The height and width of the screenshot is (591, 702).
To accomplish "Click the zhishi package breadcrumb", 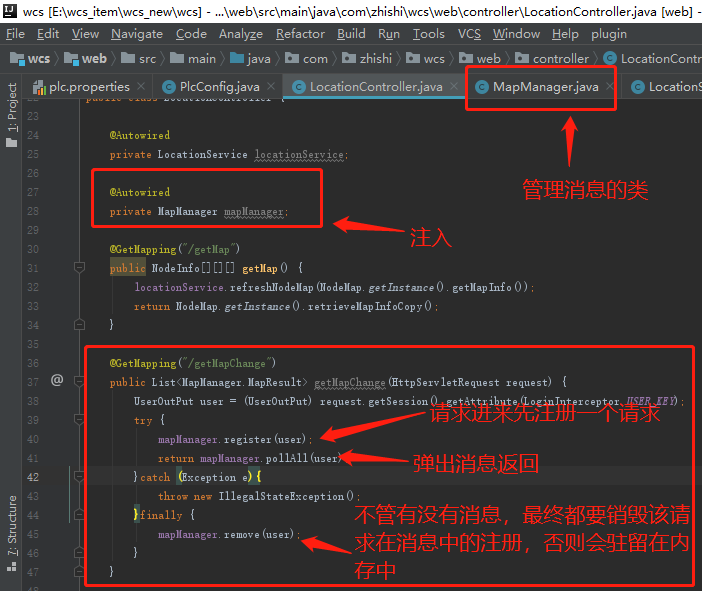I will coord(367,59).
